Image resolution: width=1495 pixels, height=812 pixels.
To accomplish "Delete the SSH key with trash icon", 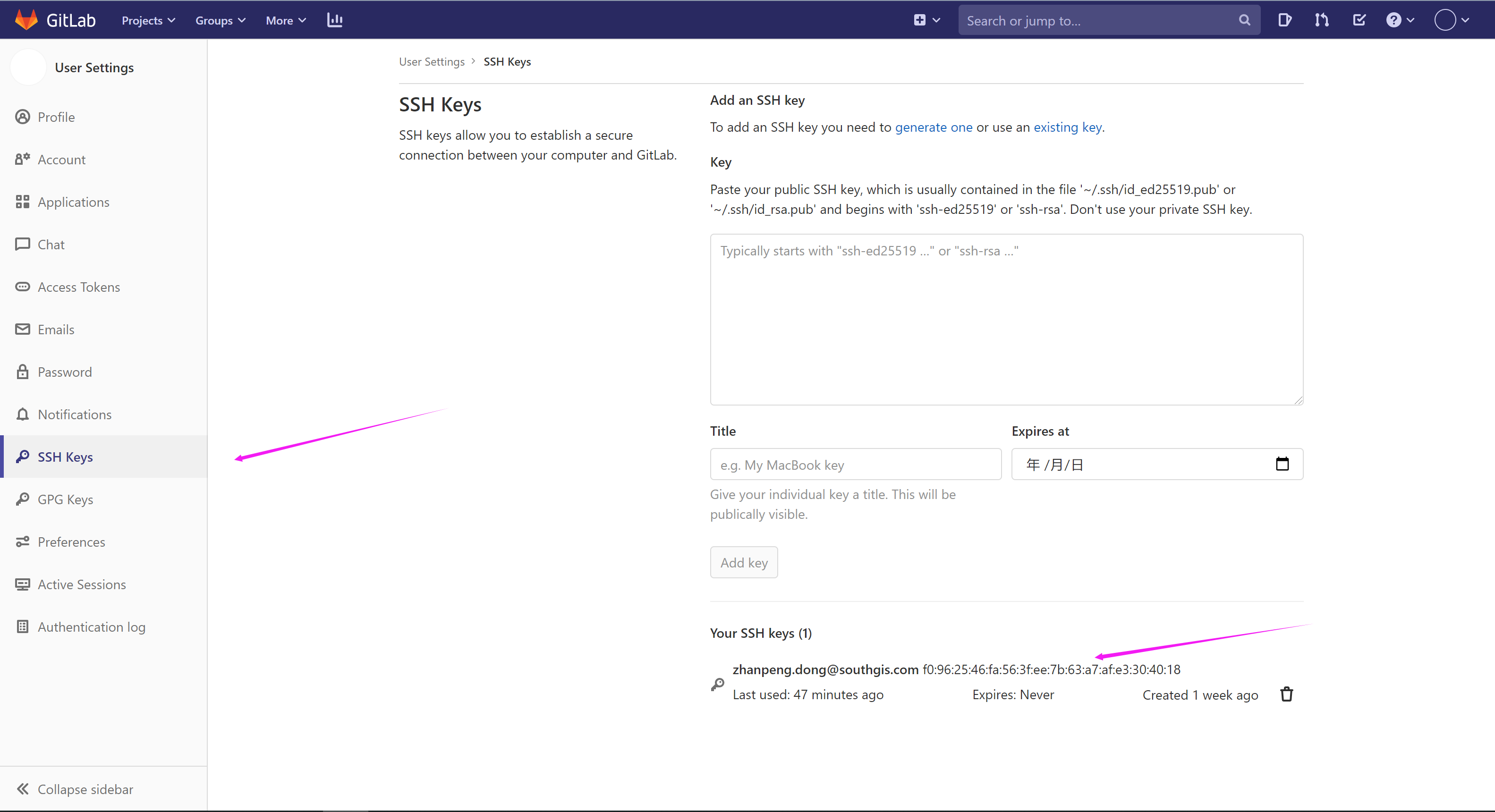I will click(1286, 694).
